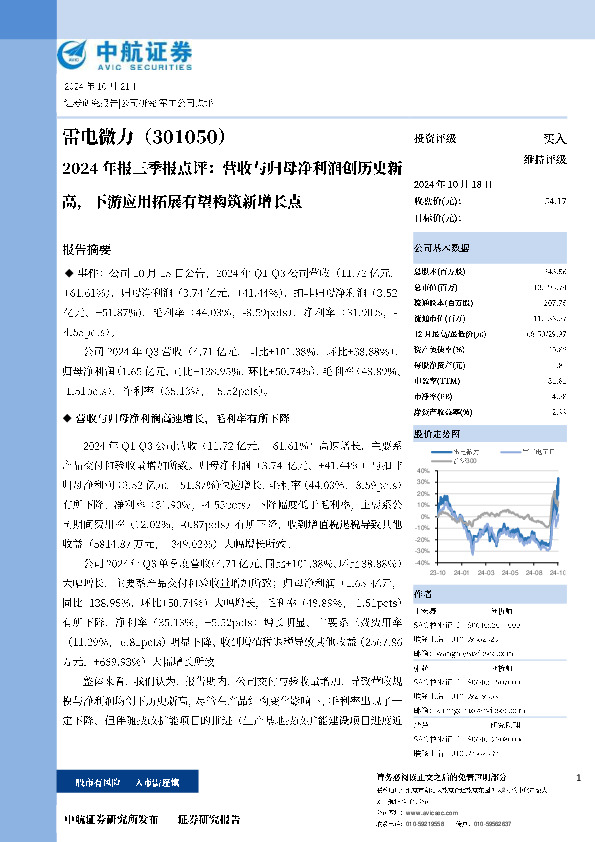Click the AVIC Securities logo
The image size is (595, 842).
coord(125,55)
